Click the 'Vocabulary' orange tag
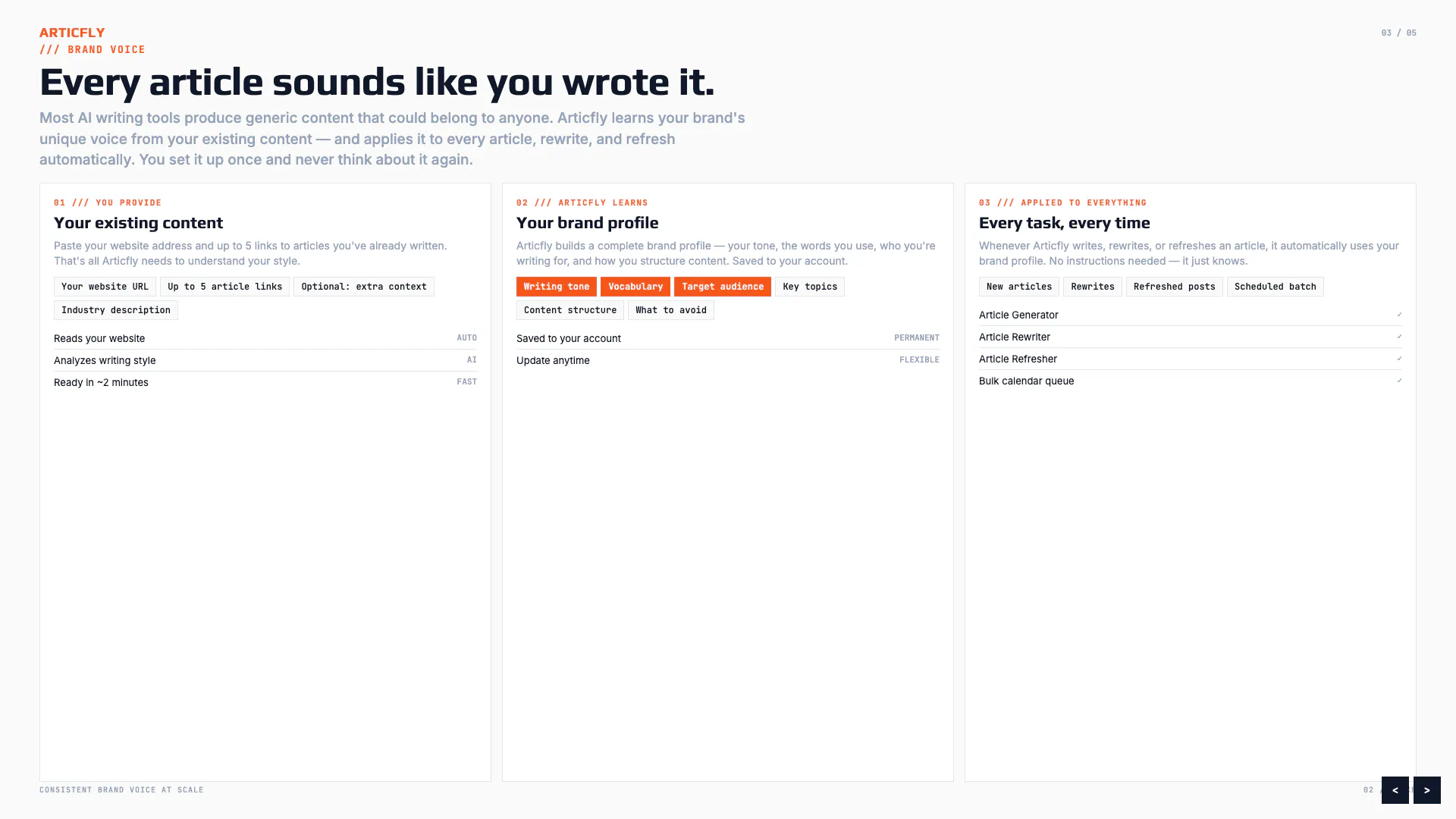This screenshot has height=819, width=1456. [635, 287]
